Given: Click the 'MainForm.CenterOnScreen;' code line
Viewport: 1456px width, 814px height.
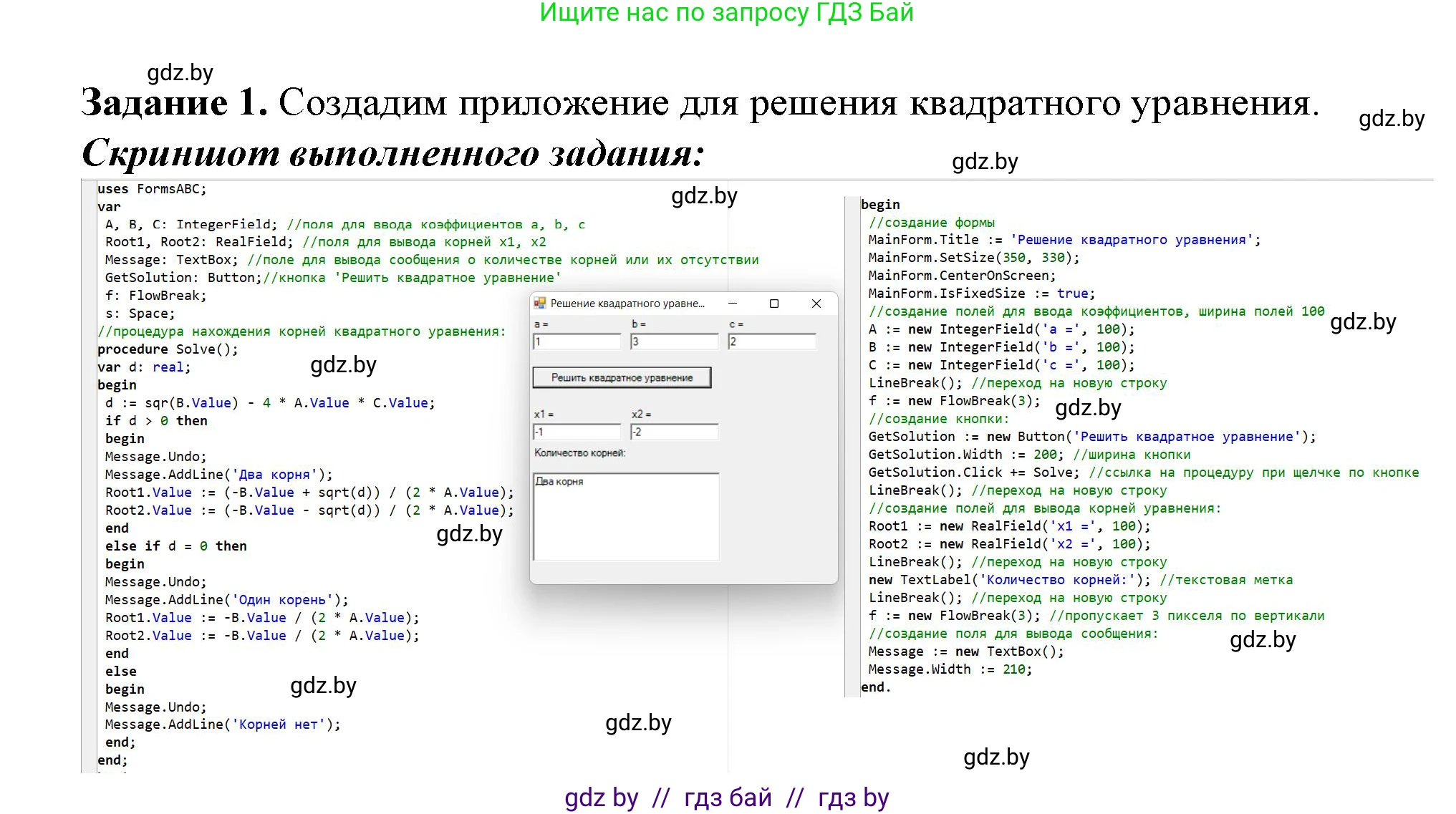Looking at the screenshot, I should pos(961,276).
